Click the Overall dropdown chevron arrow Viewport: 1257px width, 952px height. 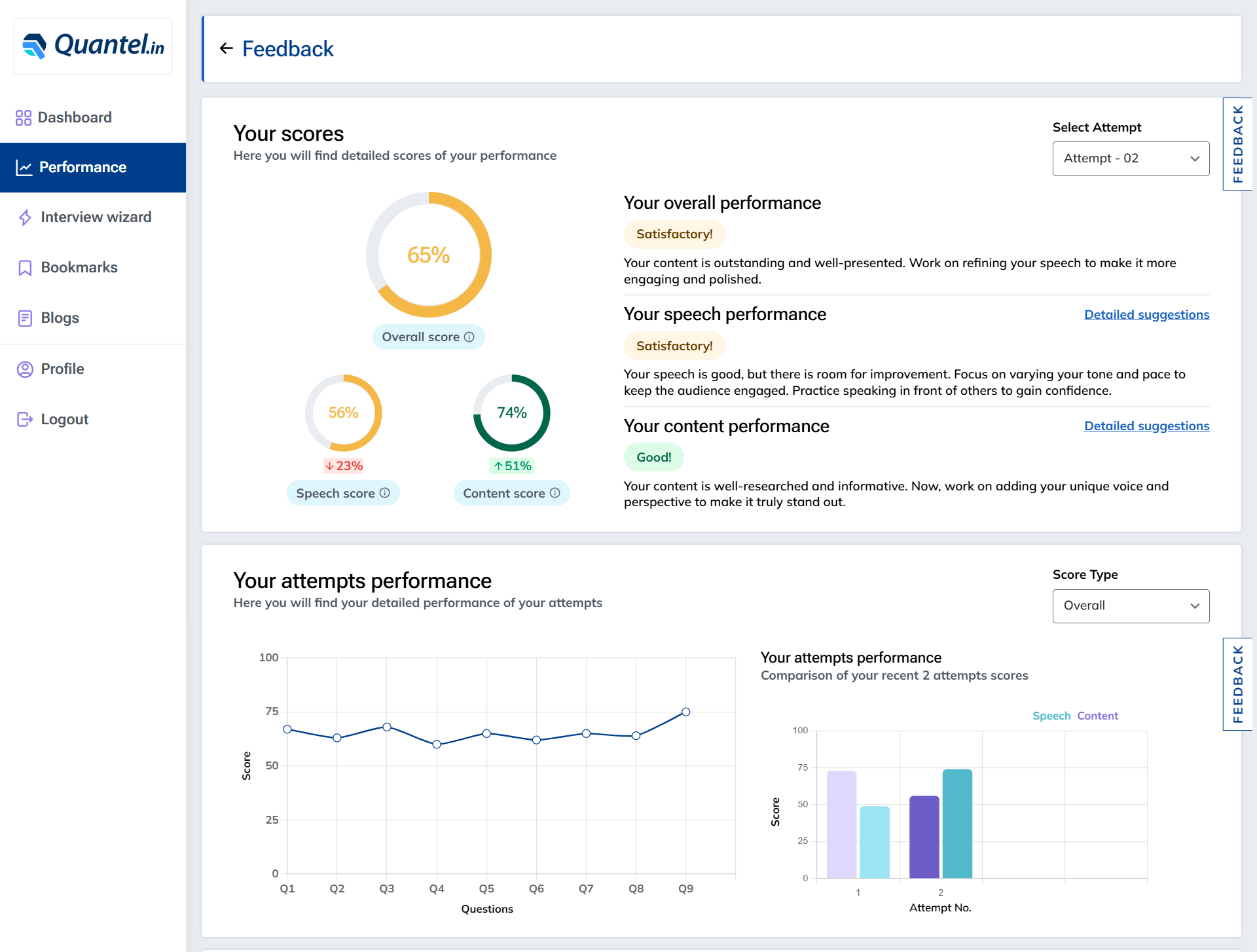pos(1195,606)
